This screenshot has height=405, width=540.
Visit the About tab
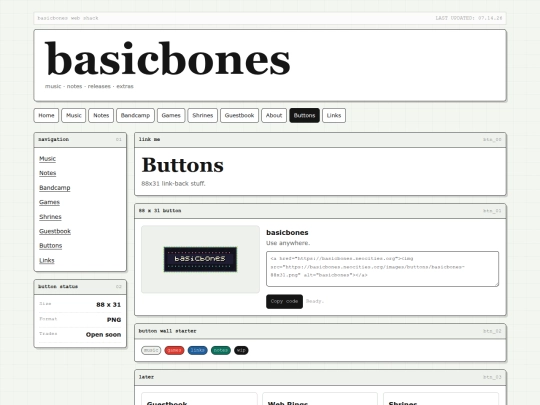(274, 115)
